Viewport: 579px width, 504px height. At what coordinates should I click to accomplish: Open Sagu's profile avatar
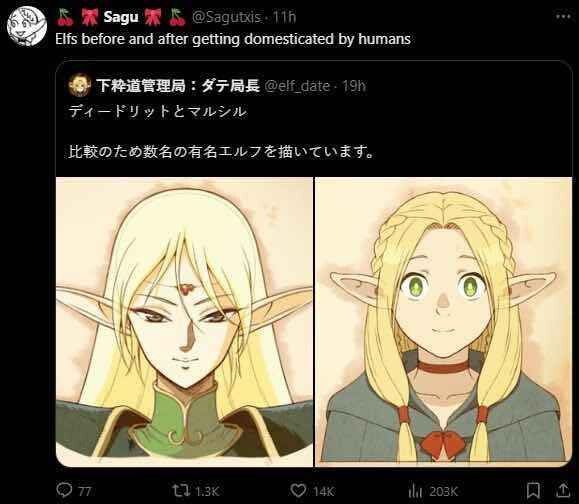click(x=27, y=26)
